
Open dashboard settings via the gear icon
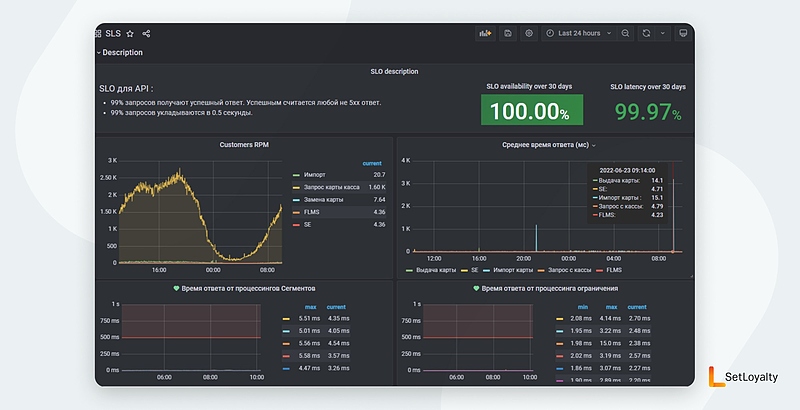(x=529, y=33)
